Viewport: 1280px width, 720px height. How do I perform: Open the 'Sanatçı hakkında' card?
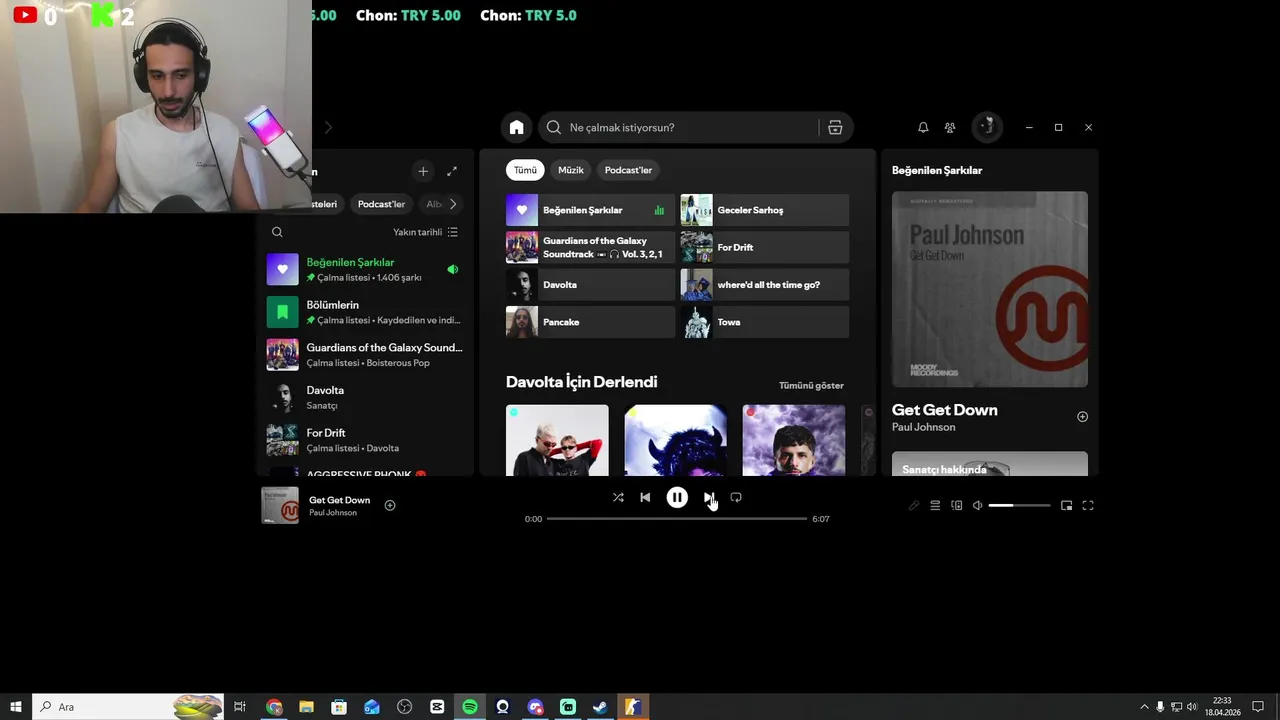(x=990, y=464)
